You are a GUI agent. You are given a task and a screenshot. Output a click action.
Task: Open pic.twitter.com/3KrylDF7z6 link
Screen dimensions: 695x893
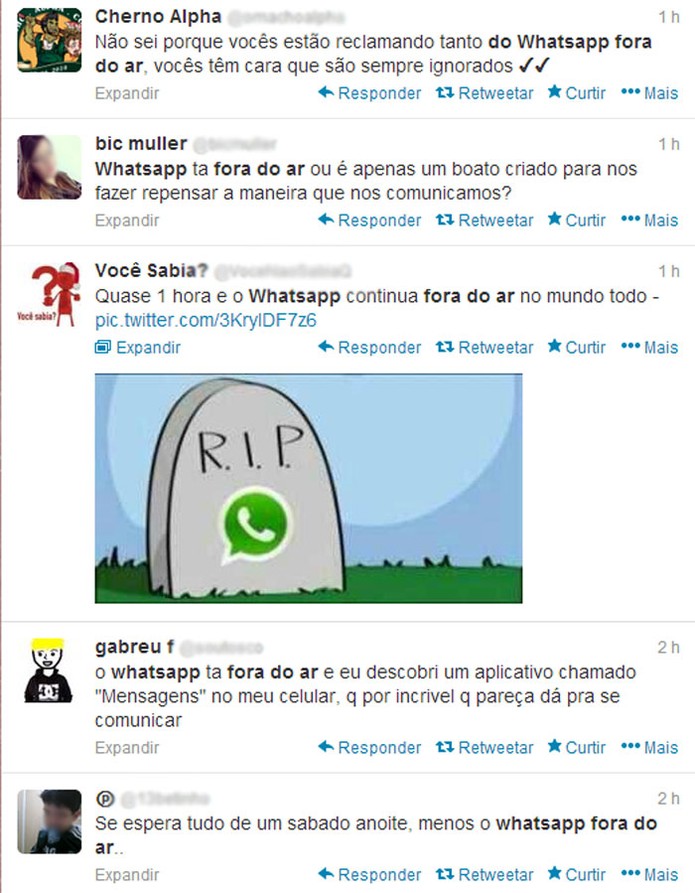click(206, 320)
